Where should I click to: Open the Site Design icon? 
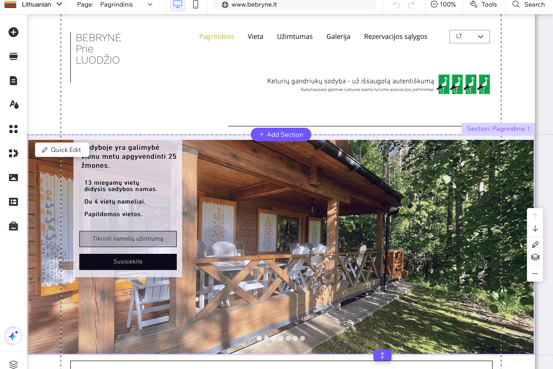click(14, 104)
